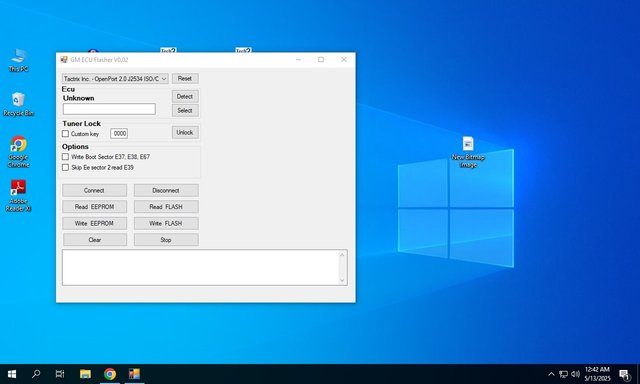Enable the Custom key checkbox

(65, 133)
